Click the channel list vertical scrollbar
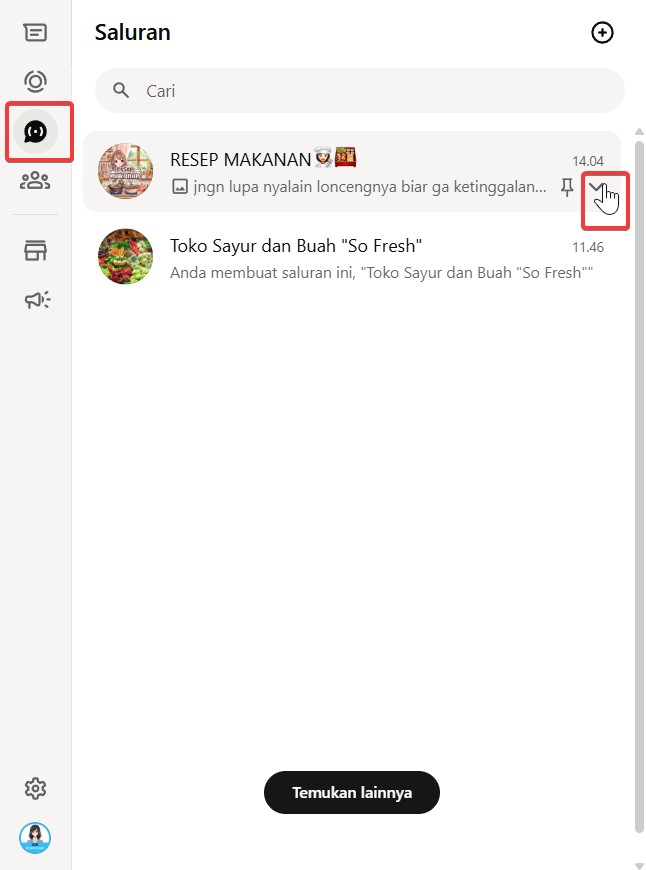The height and width of the screenshot is (870, 646). click(639, 480)
